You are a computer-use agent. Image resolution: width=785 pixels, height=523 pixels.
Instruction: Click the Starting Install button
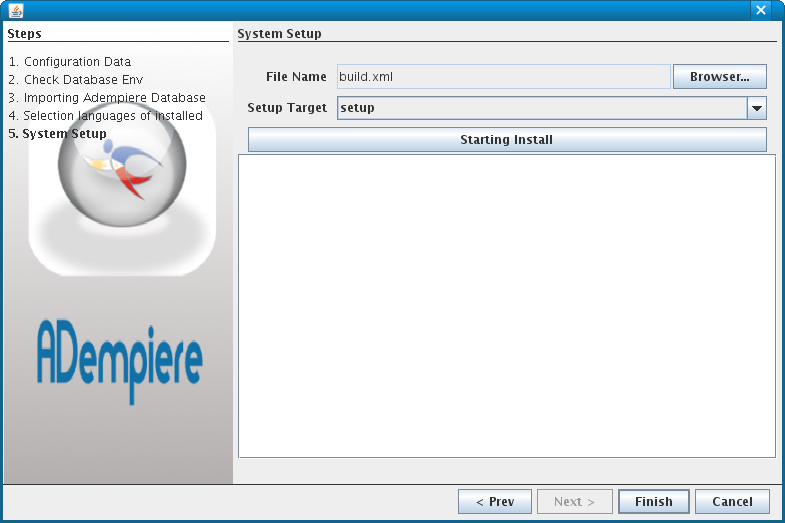(507, 140)
